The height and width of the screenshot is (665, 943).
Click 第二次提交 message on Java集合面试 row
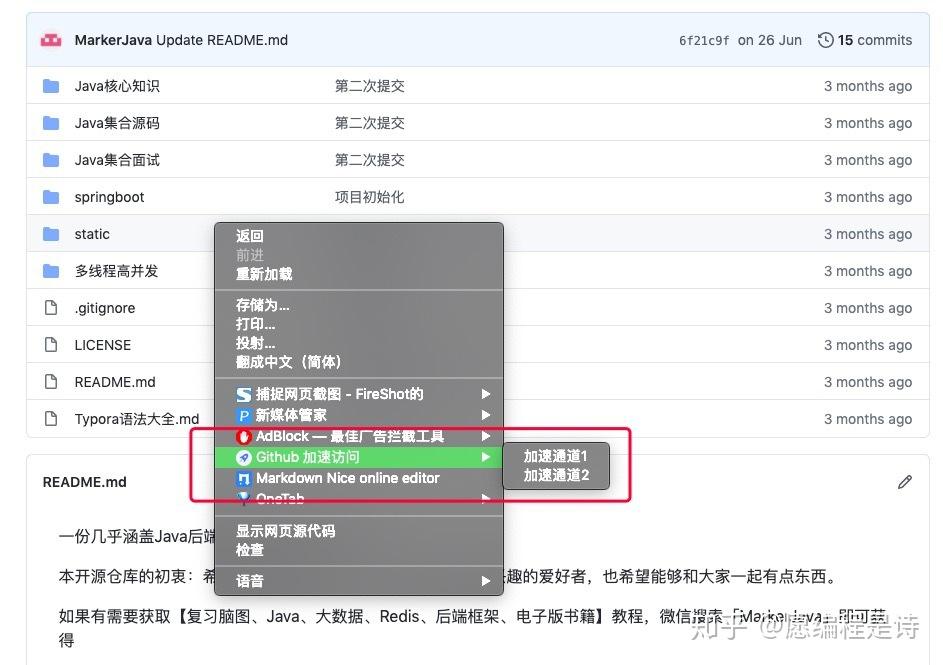[x=369, y=160]
